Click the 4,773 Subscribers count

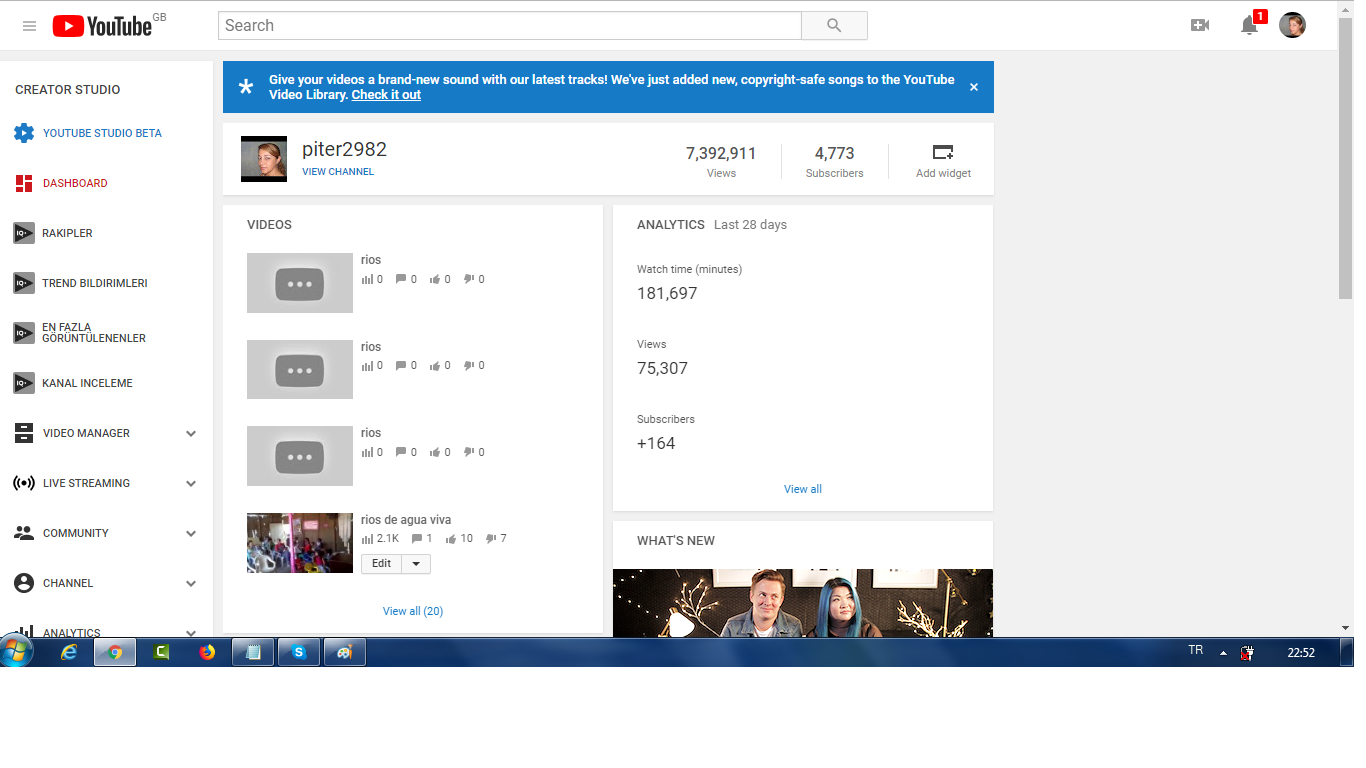pos(834,153)
